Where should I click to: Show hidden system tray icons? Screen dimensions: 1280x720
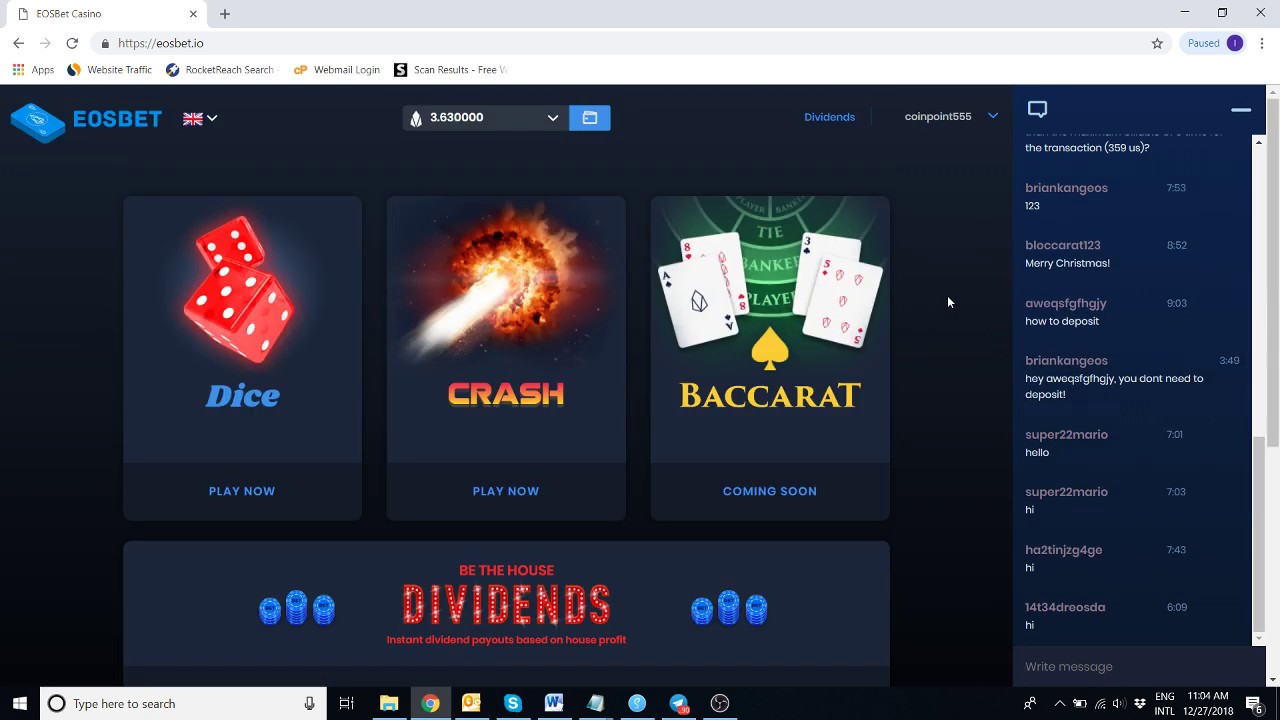click(x=1059, y=704)
